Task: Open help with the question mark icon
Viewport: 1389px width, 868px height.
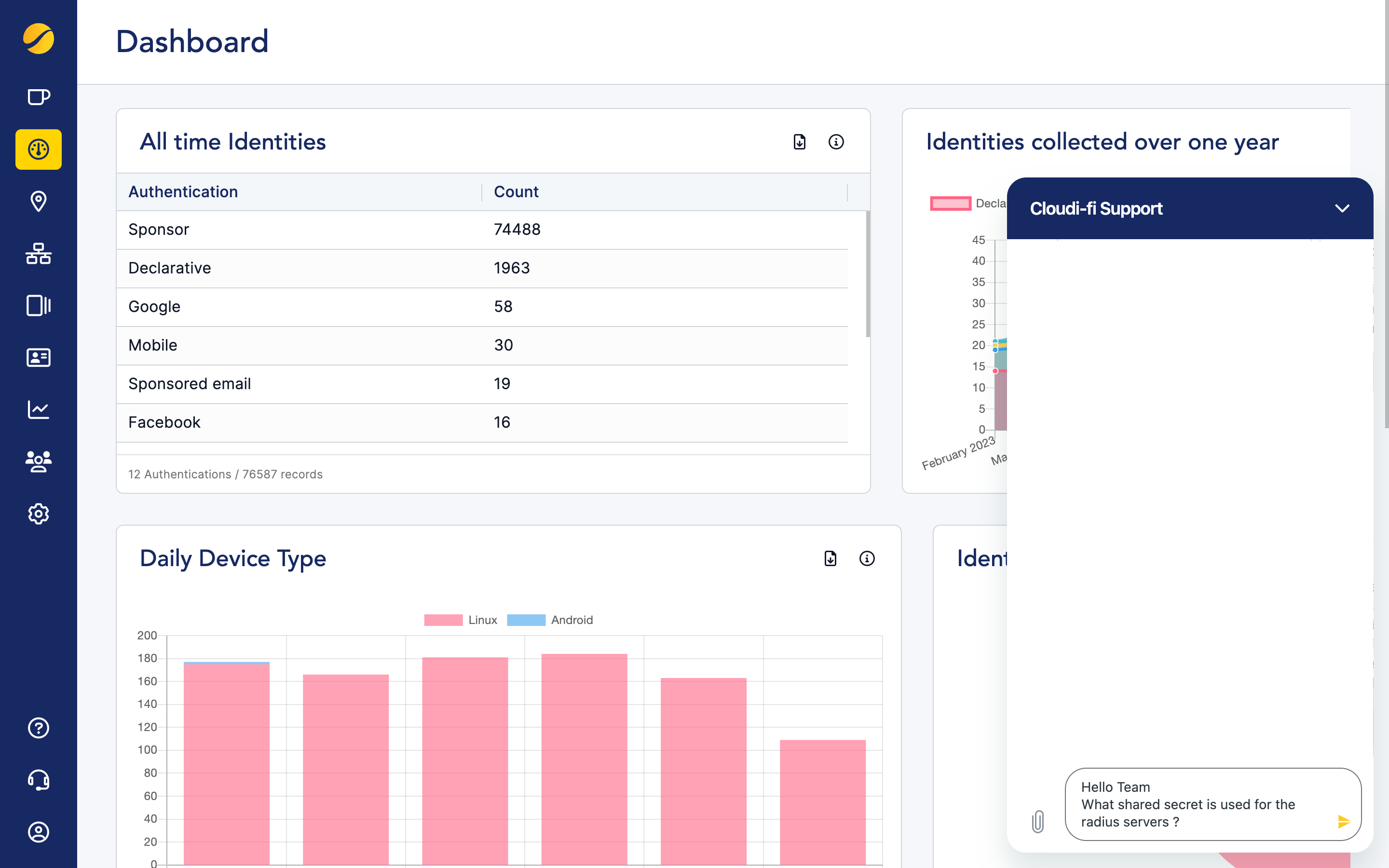Action: tap(38, 727)
